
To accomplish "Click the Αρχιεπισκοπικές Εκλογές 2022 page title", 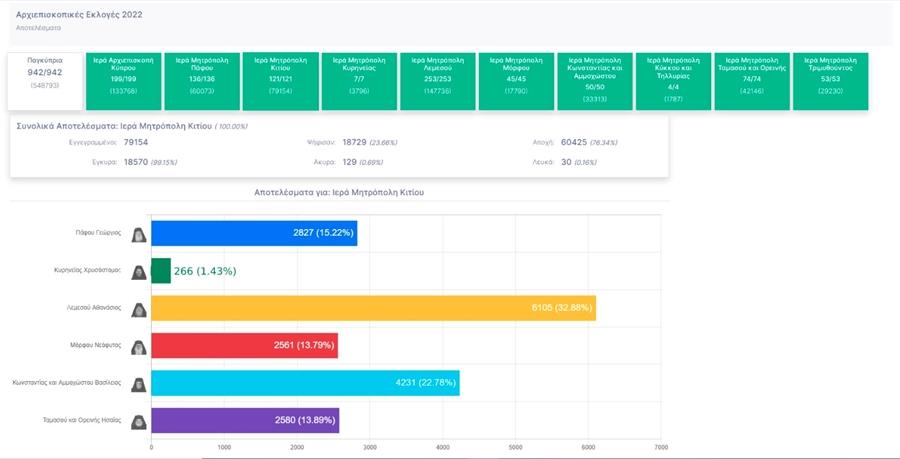I will [x=79, y=16].
